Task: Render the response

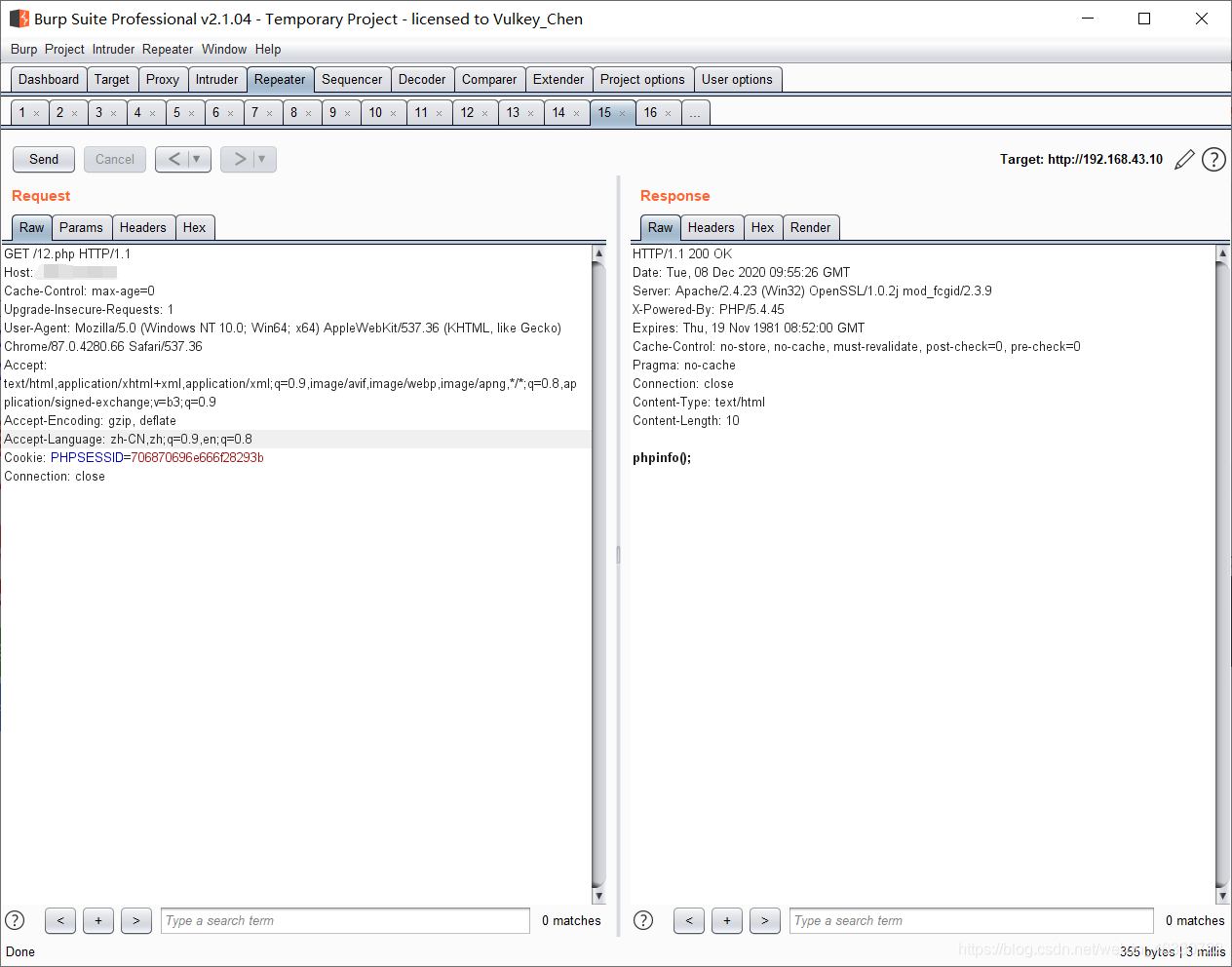Action: point(811,228)
